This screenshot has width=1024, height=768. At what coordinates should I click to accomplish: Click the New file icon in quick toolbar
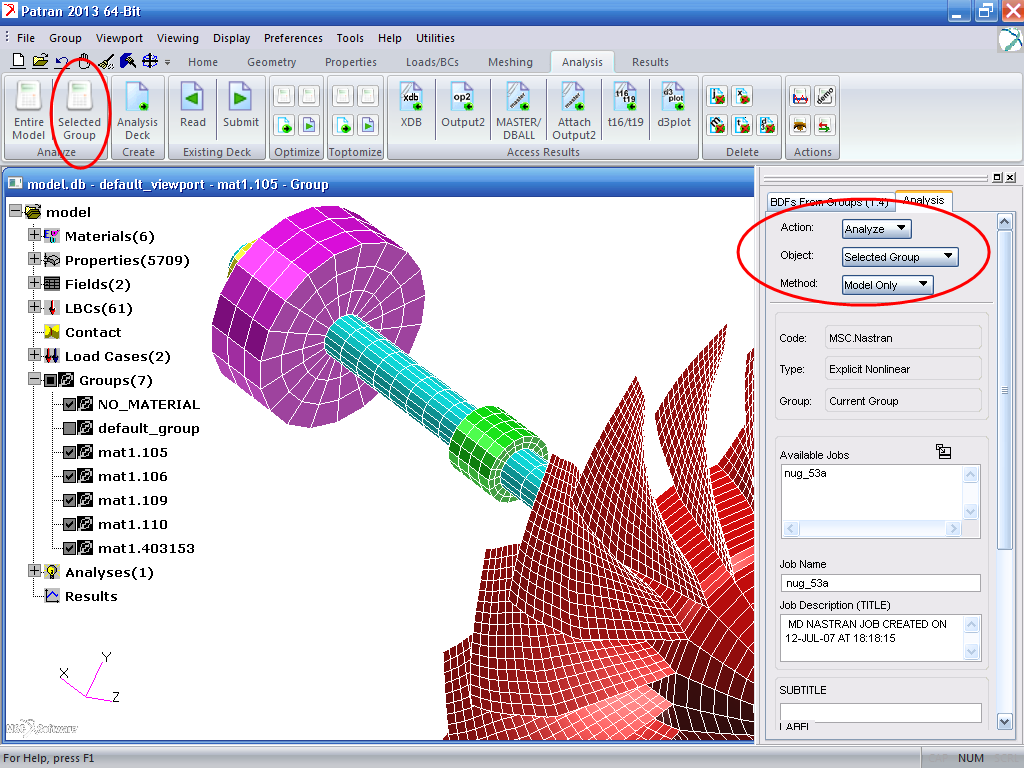[x=18, y=61]
